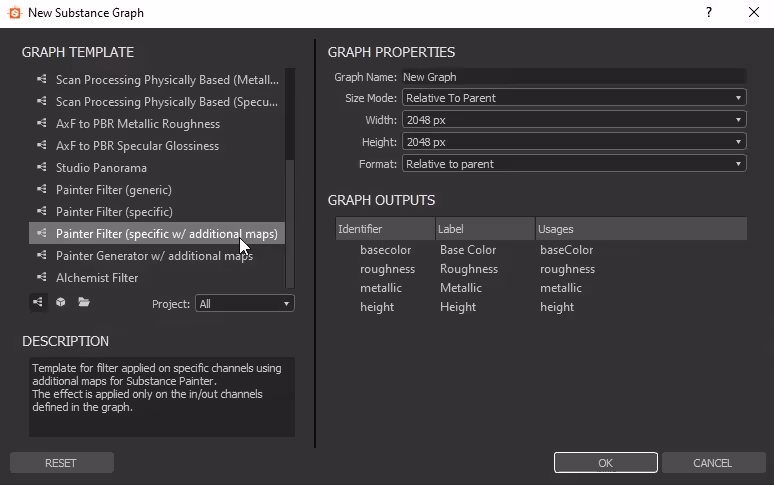
Task: Open the Height dropdown
Action: point(574,142)
